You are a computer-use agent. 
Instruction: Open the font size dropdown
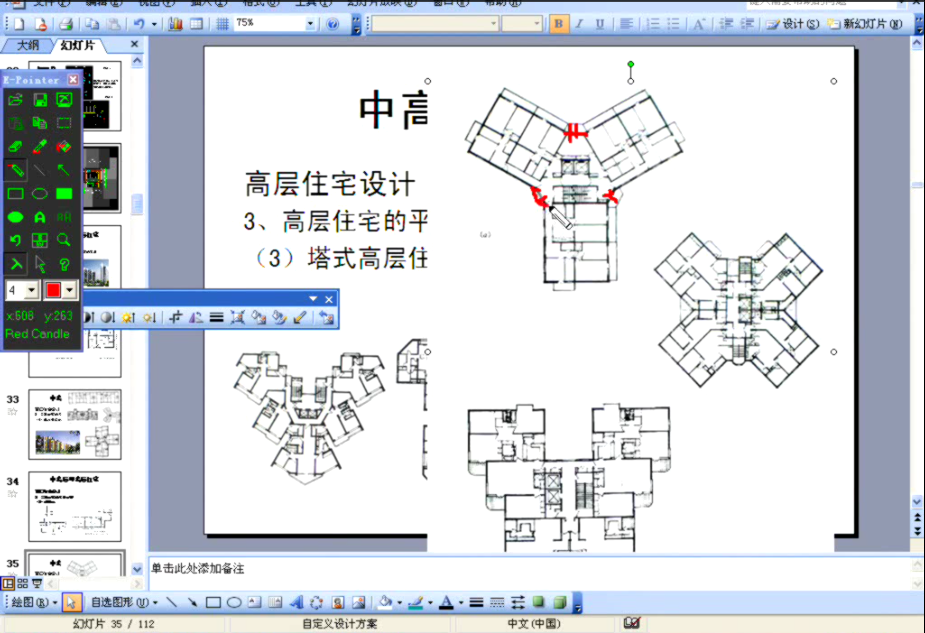536,24
